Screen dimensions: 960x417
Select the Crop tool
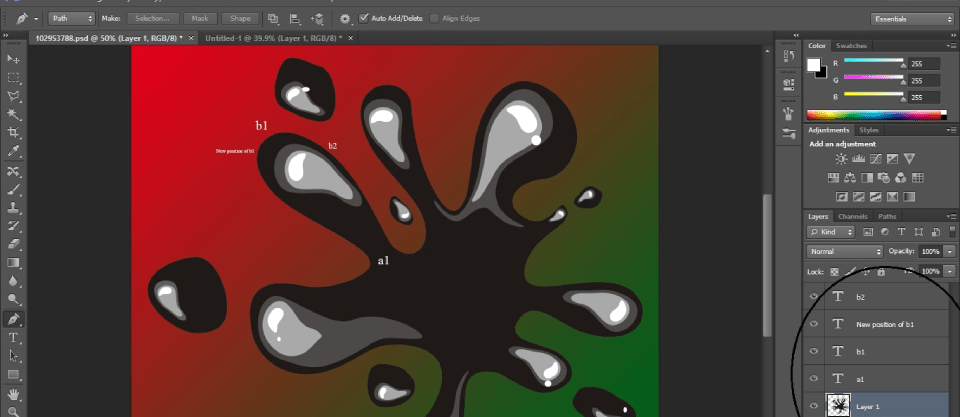pos(13,133)
